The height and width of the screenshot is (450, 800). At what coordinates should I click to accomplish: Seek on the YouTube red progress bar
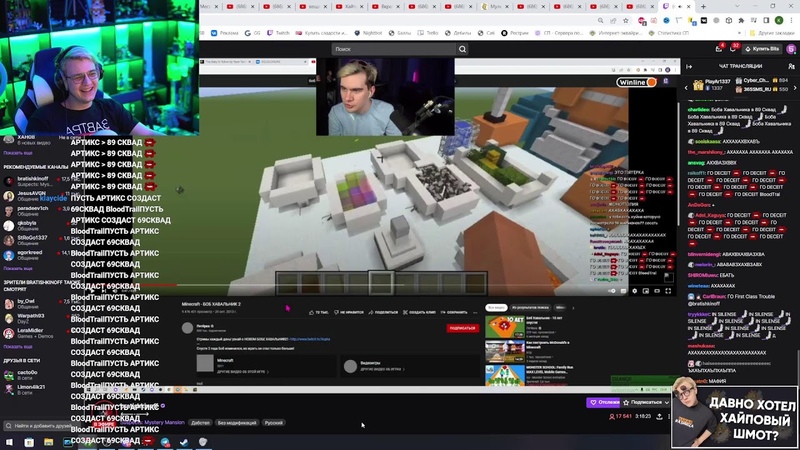point(133,285)
